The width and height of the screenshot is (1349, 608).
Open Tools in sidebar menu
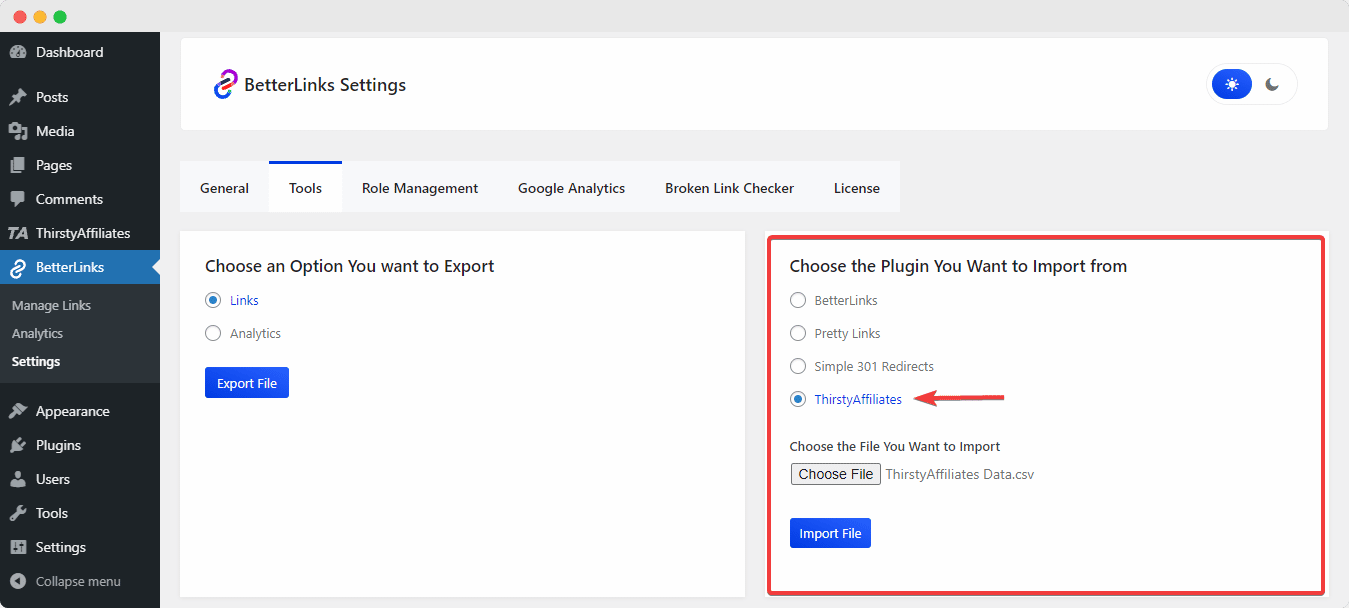tap(80, 513)
